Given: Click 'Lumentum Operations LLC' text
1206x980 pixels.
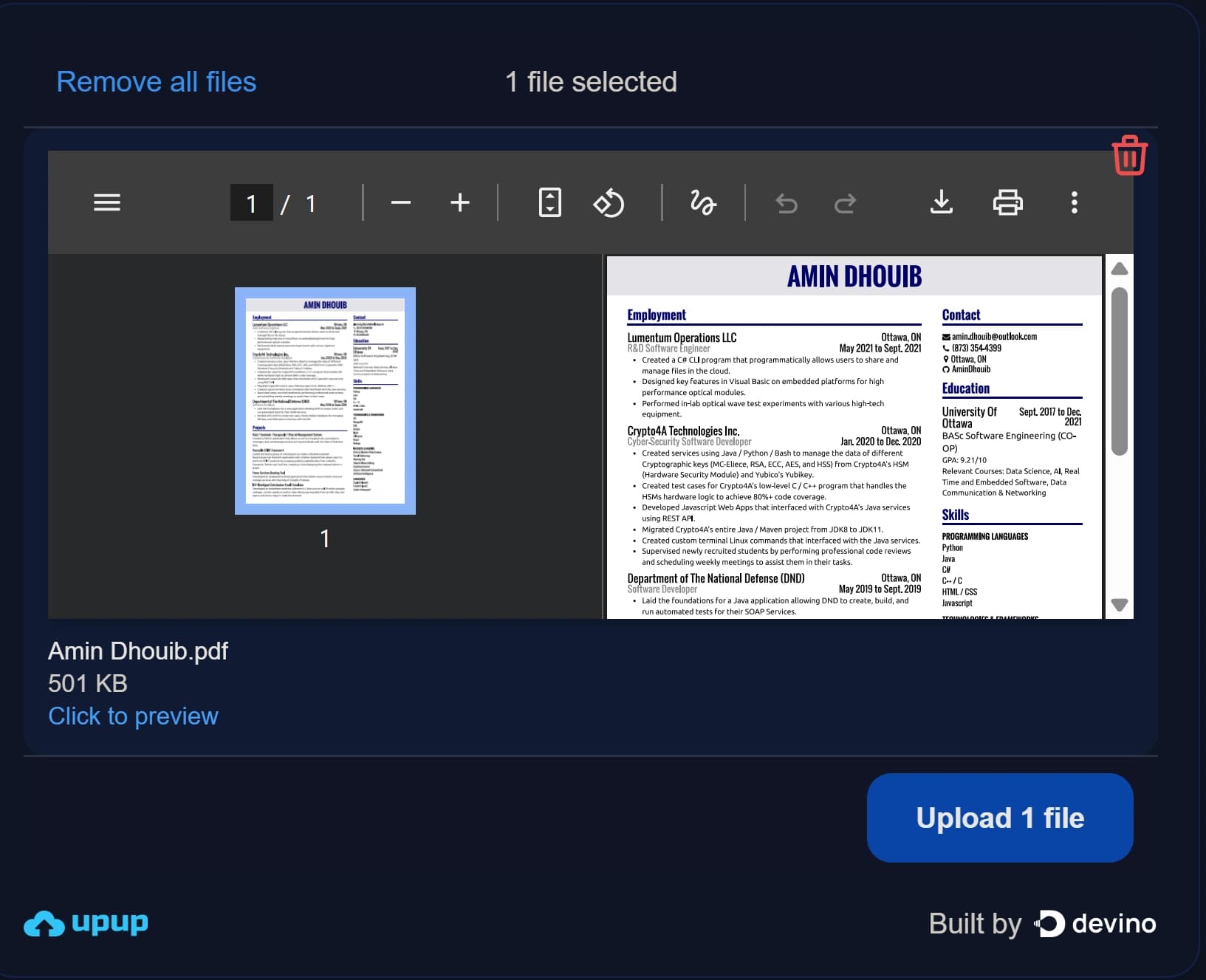Looking at the screenshot, I should (682, 337).
